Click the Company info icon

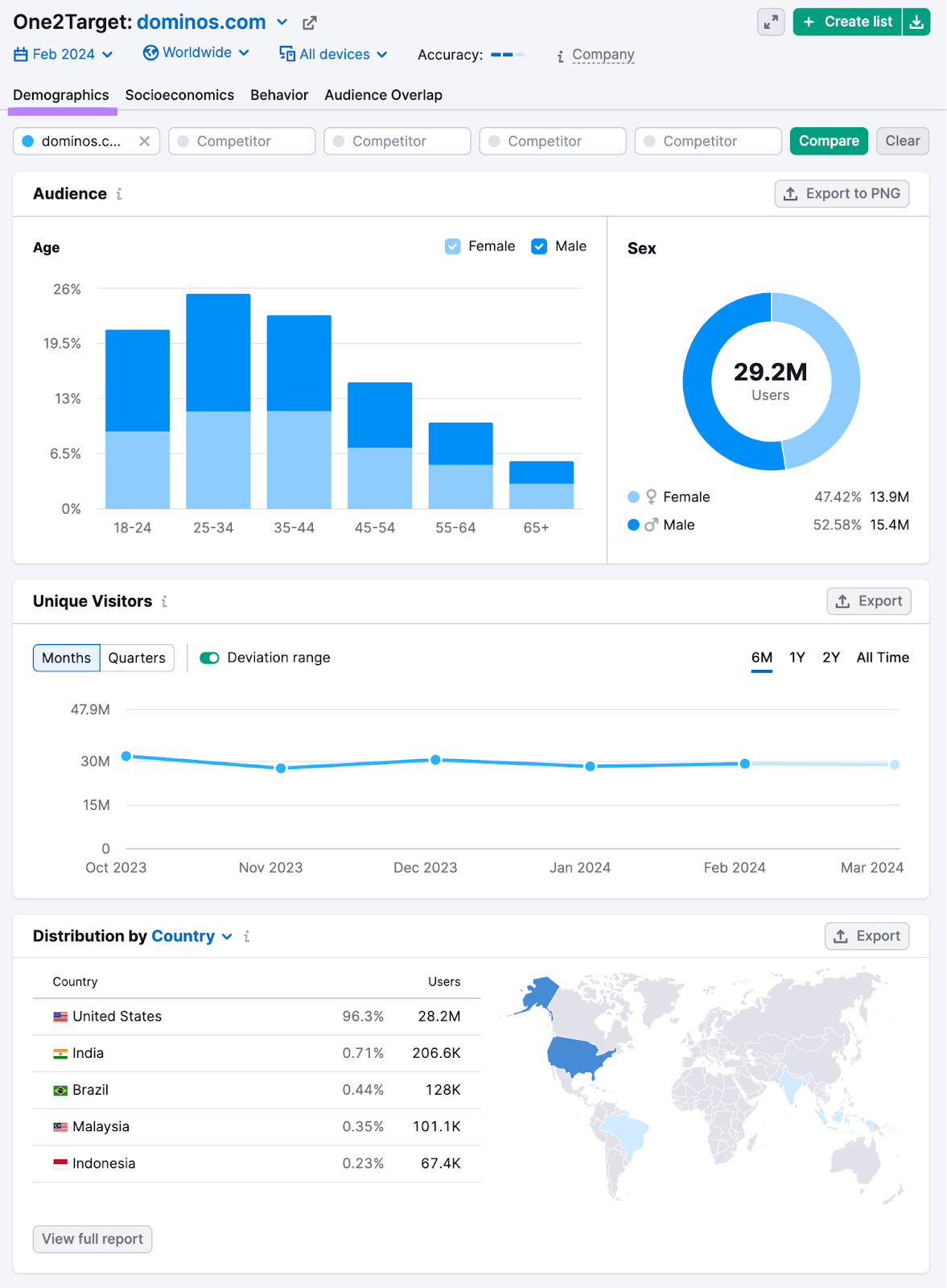(560, 56)
